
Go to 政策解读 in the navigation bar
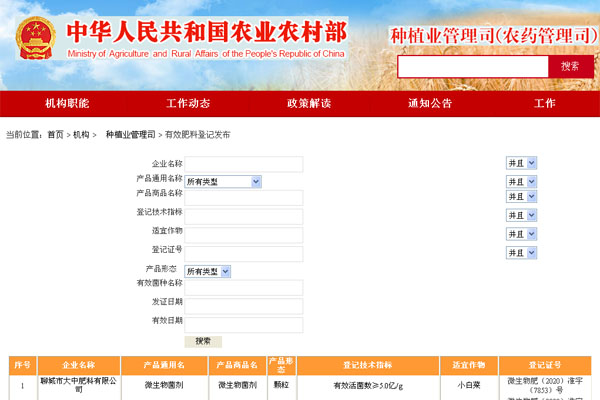click(x=308, y=104)
